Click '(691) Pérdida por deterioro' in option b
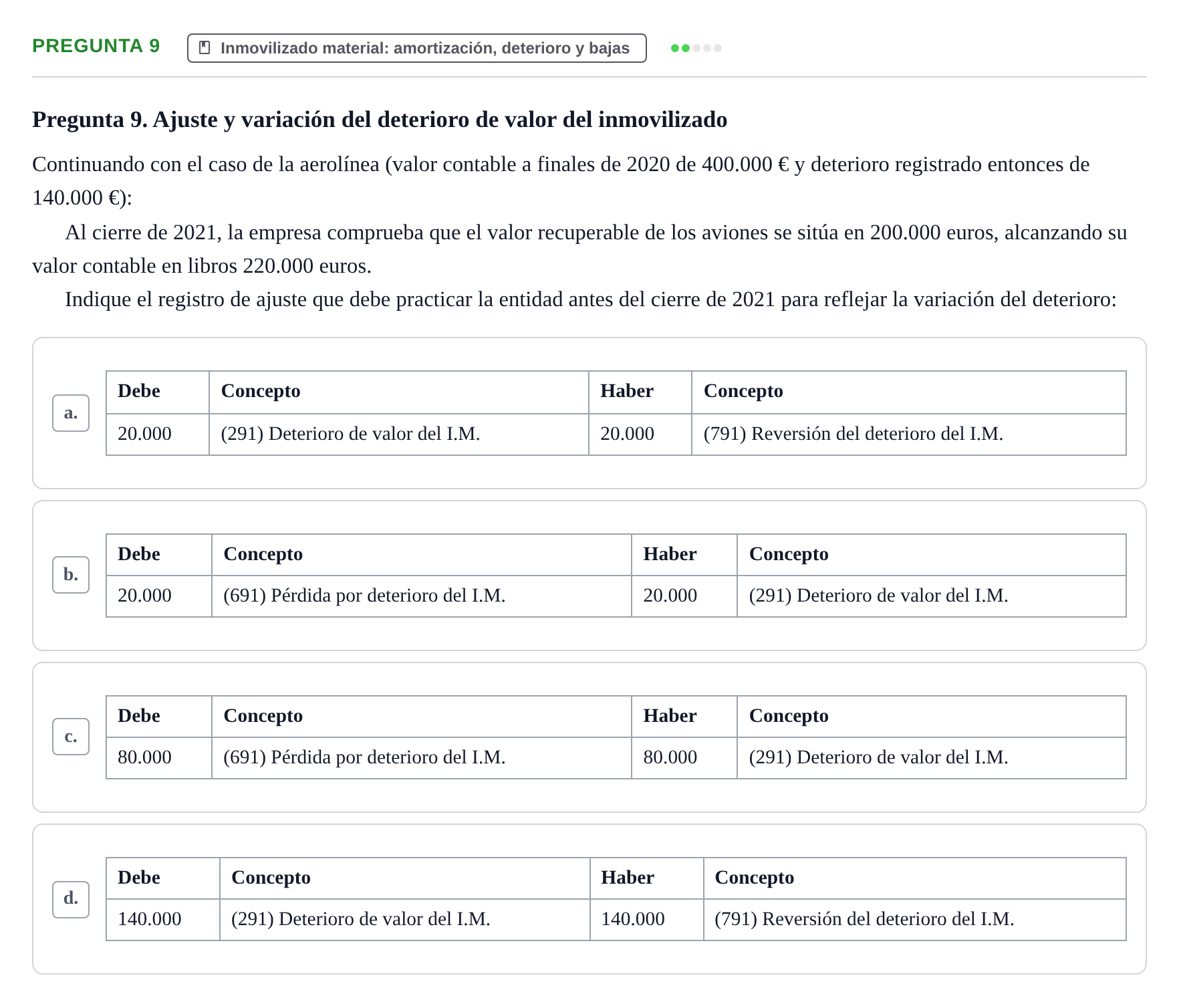The image size is (1179, 1008). 364,596
